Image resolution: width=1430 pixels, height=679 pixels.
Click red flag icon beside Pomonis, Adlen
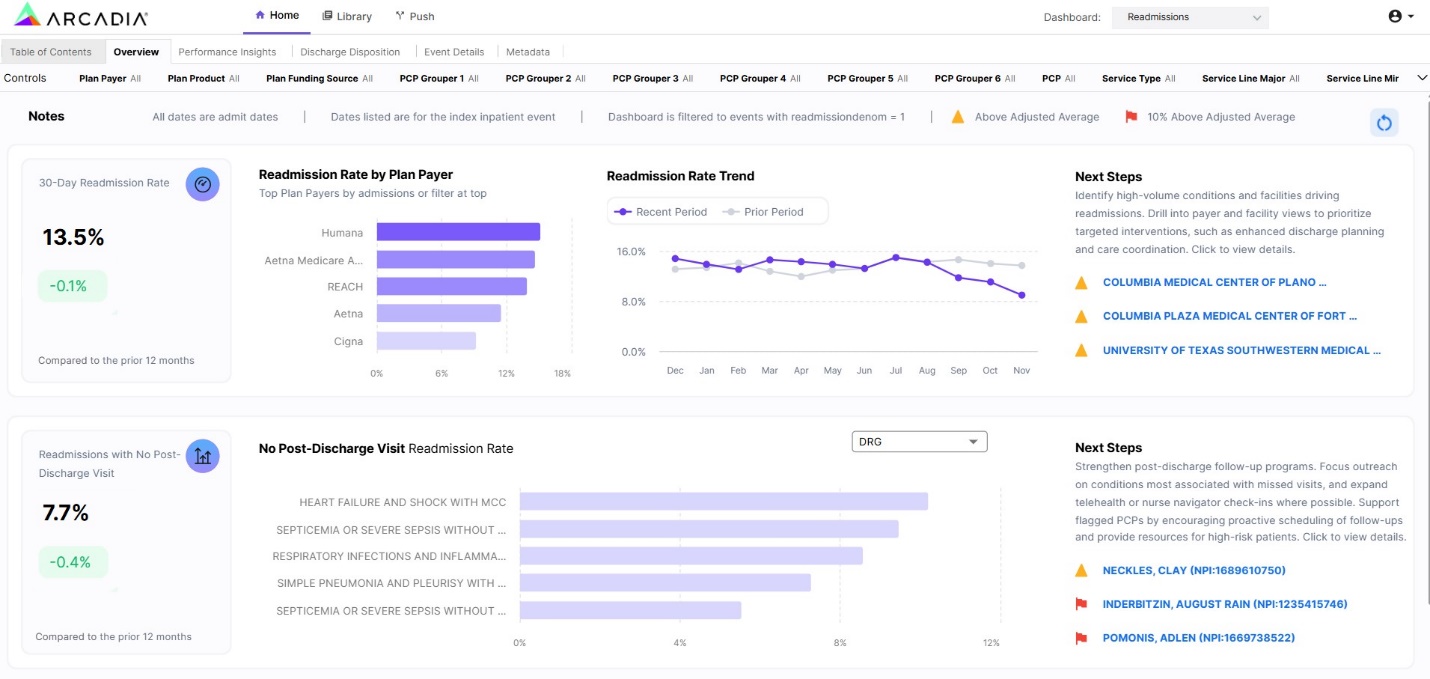tap(1081, 638)
